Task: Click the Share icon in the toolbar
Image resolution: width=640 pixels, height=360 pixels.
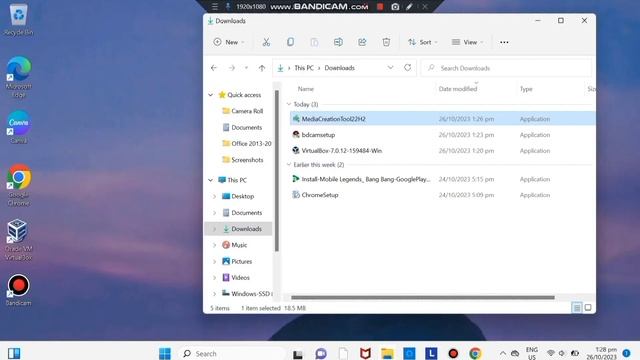Action: (x=362, y=42)
